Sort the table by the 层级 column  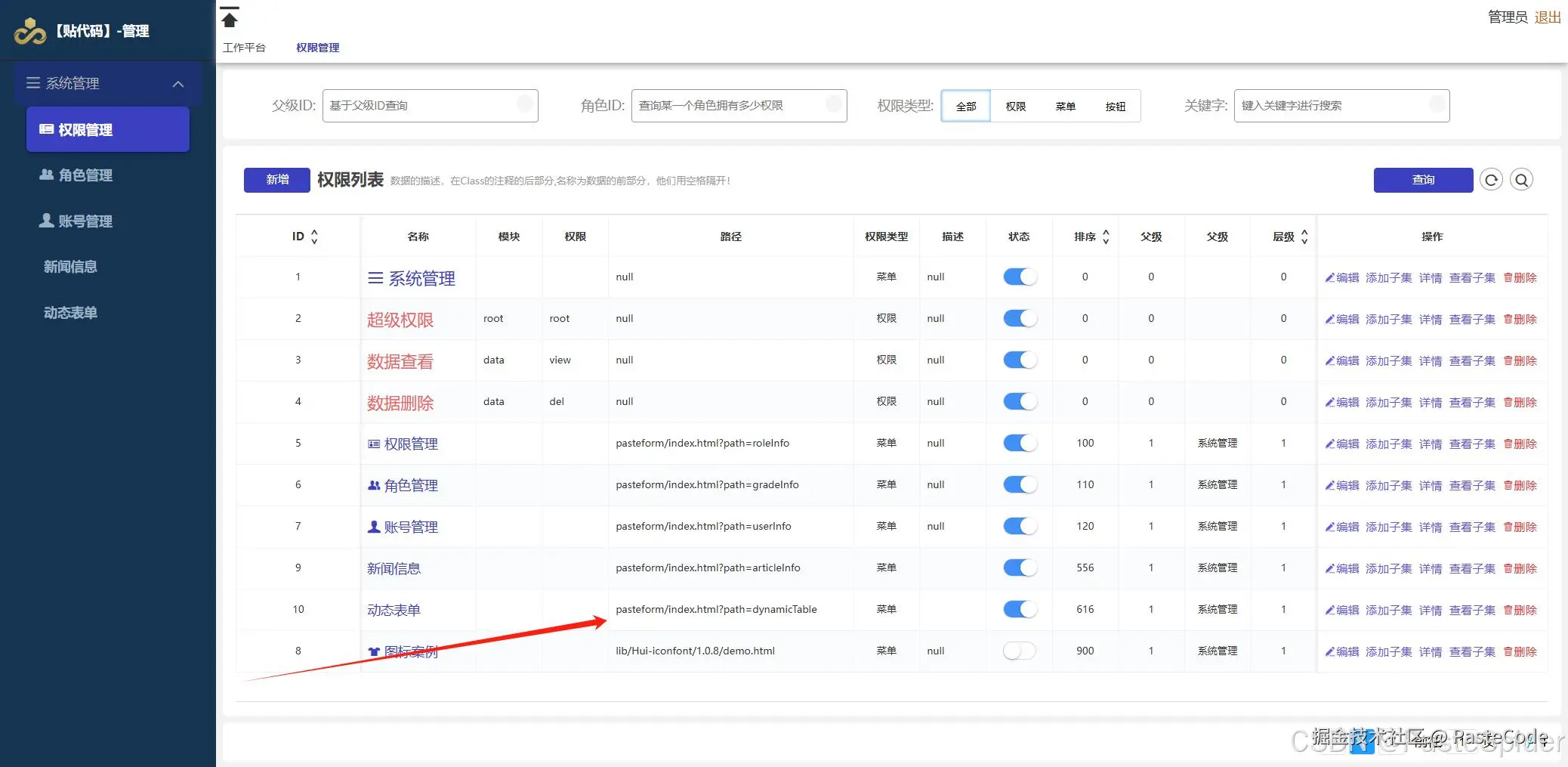point(1304,237)
